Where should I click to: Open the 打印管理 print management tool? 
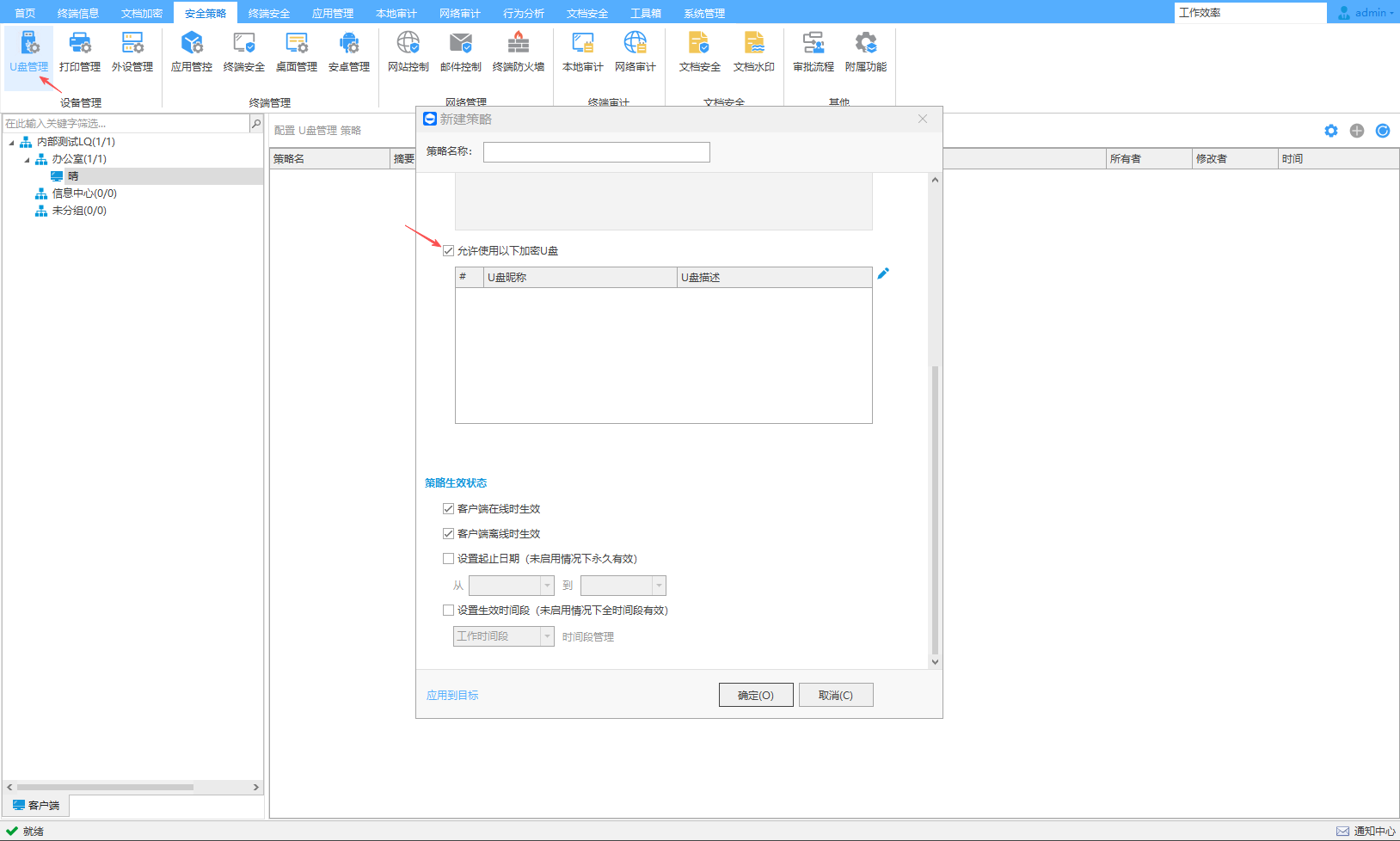click(80, 52)
